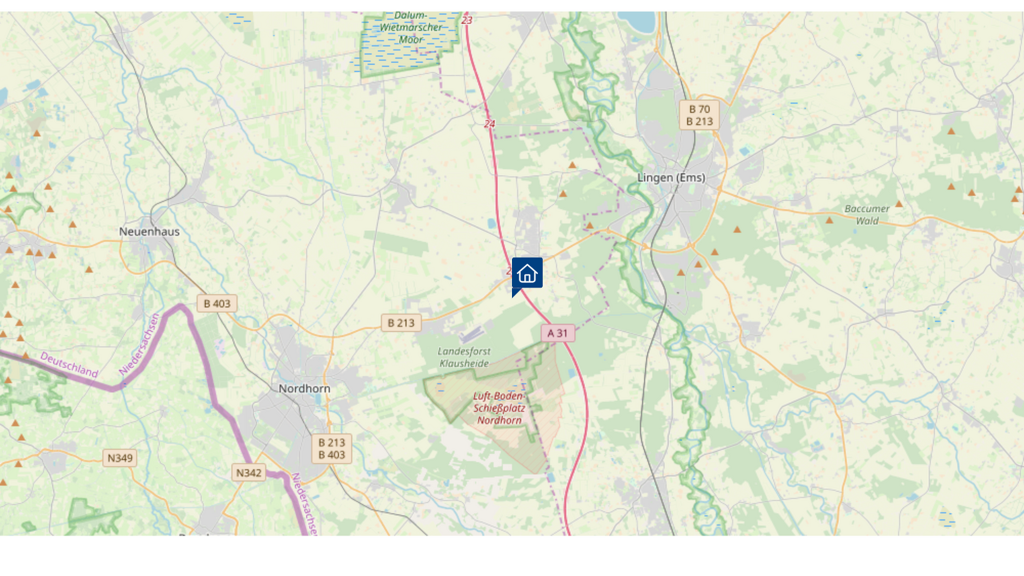The image size is (1024, 576).
Task: Select the Nordhorn city label
Action: pos(304,389)
